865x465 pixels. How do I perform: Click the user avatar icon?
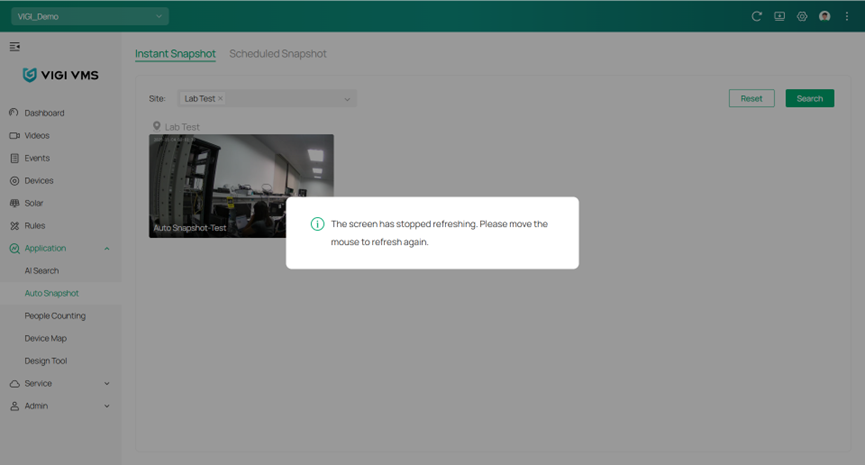tap(825, 16)
